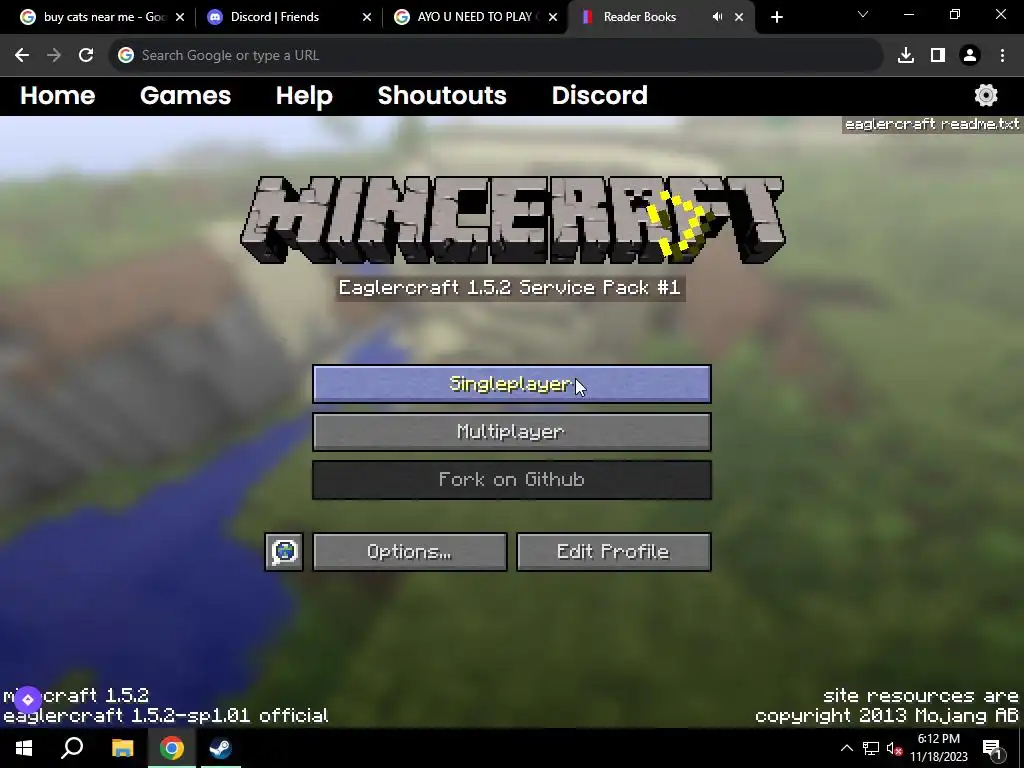This screenshot has width=1024, height=768.
Task: Open the Options... menu button
Action: [x=409, y=552]
